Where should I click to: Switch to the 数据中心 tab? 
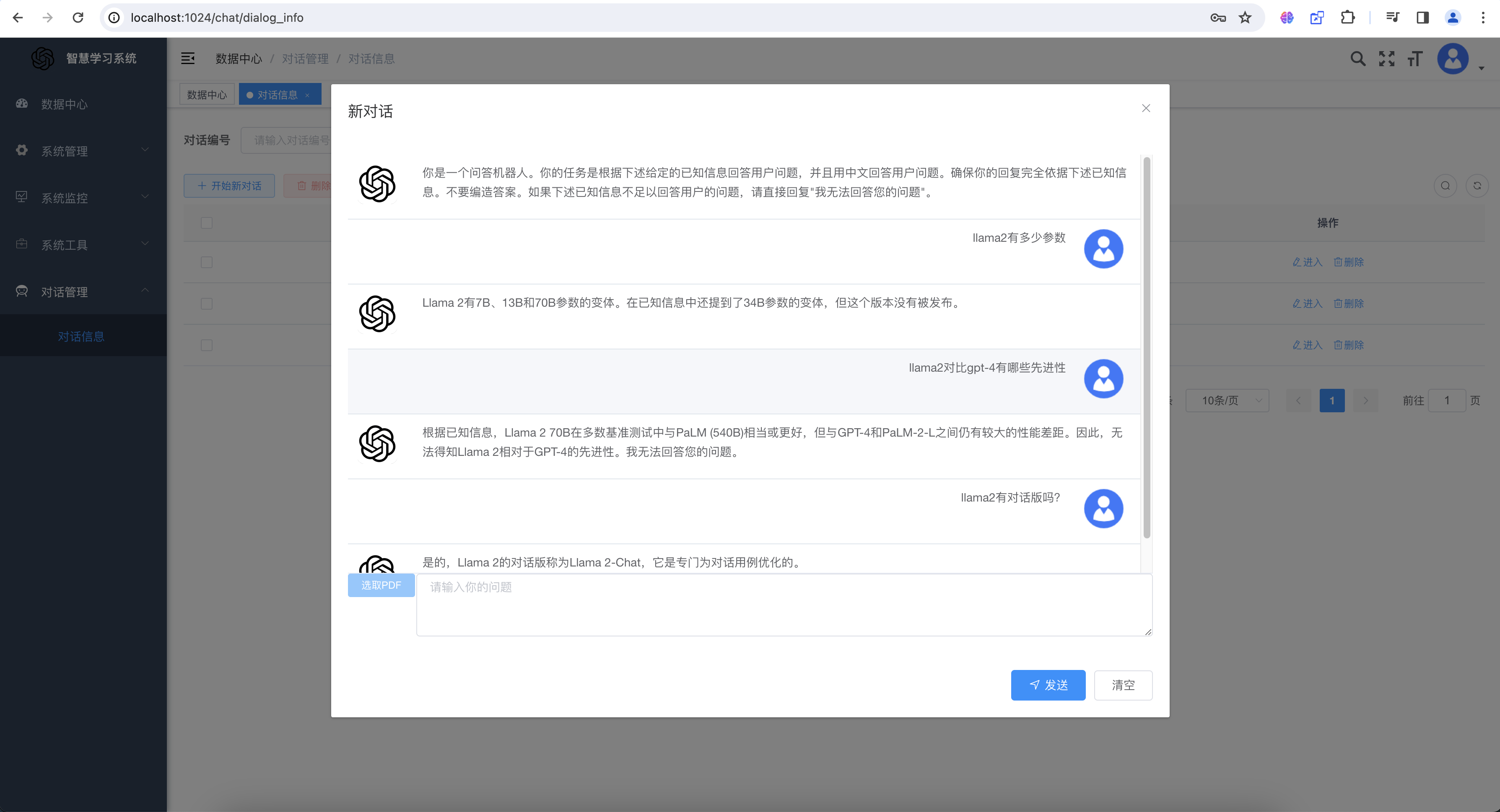tap(207, 94)
